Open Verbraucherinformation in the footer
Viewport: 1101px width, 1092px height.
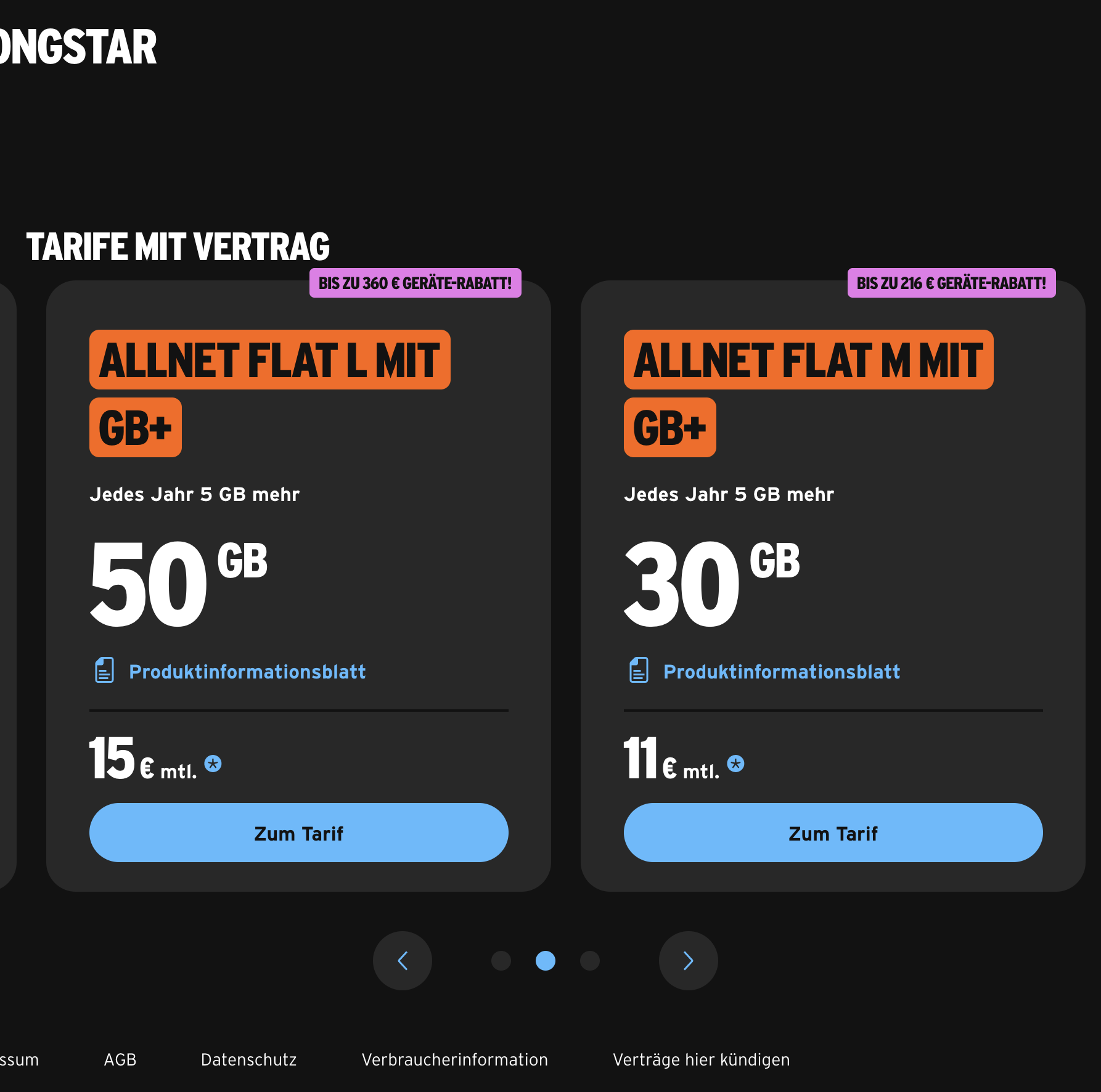455,1060
